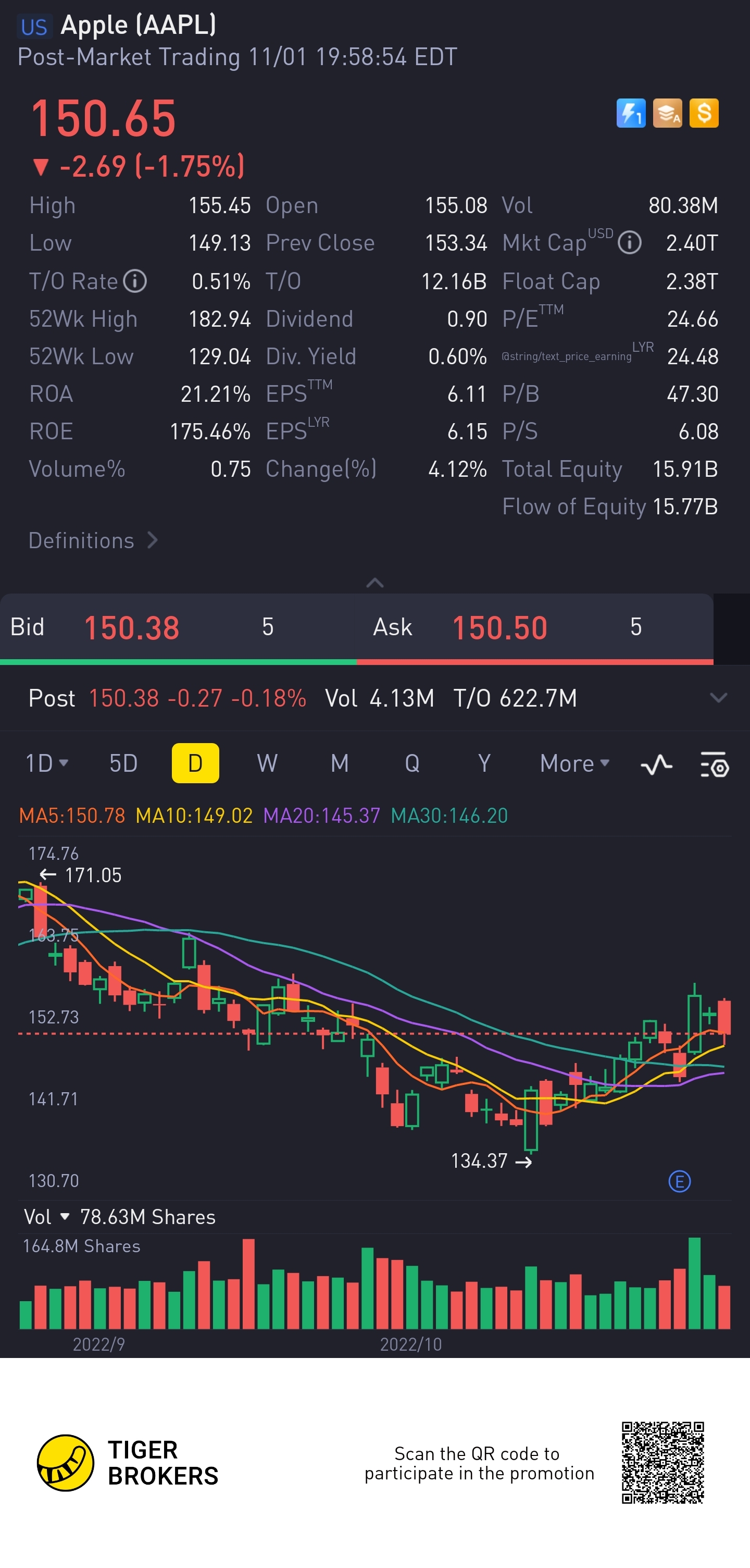Tap the 171.05 high marker on chart
Screen dimensions: 750x1568
81,875
